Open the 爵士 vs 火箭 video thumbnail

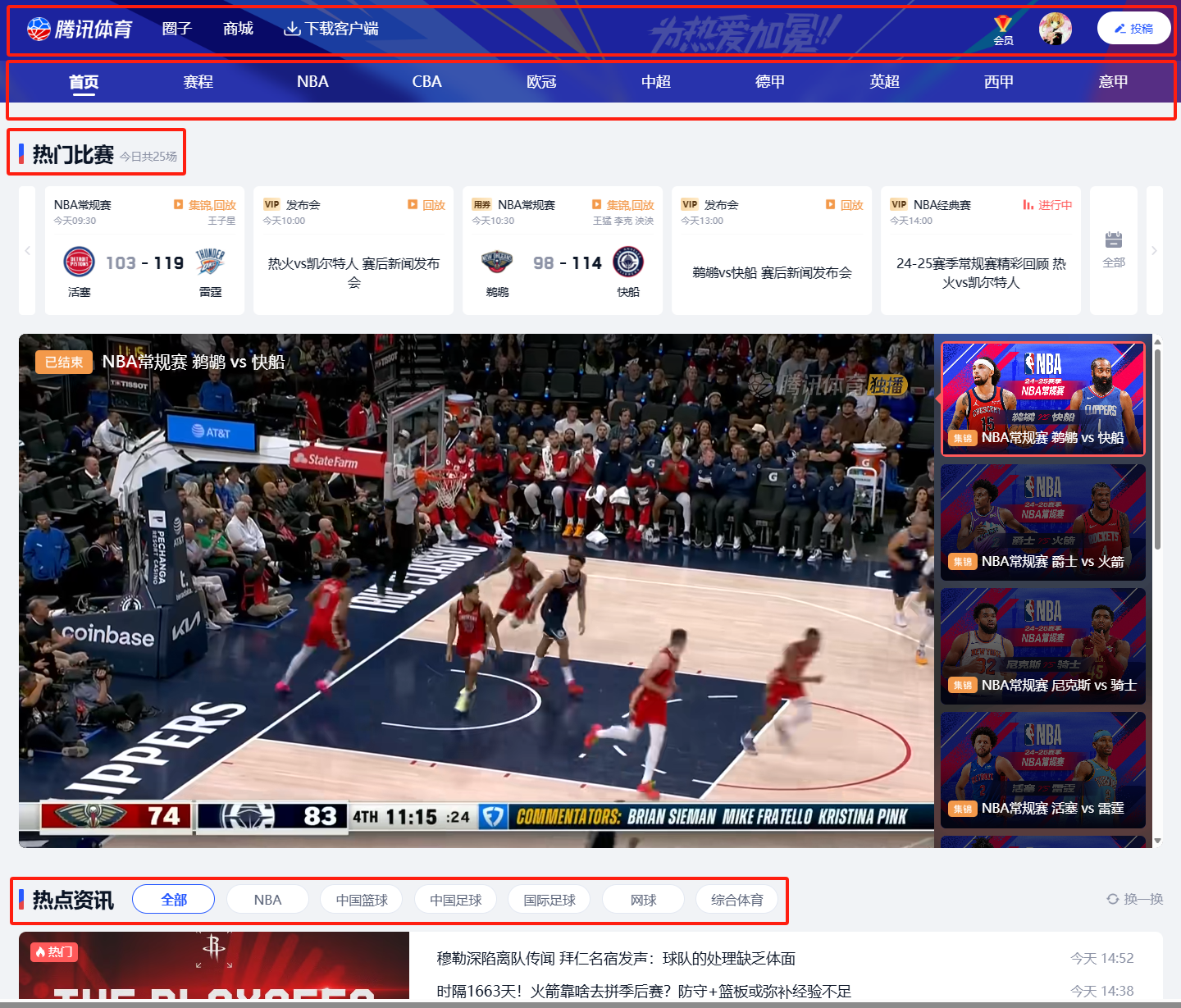pyautogui.click(x=1042, y=522)
